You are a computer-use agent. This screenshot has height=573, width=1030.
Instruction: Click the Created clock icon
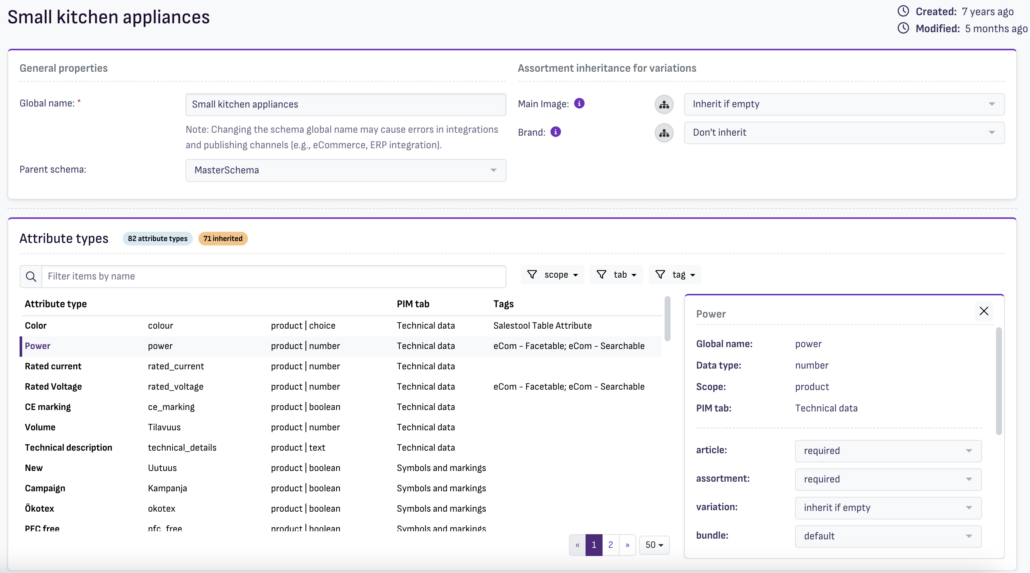[903, 11]
